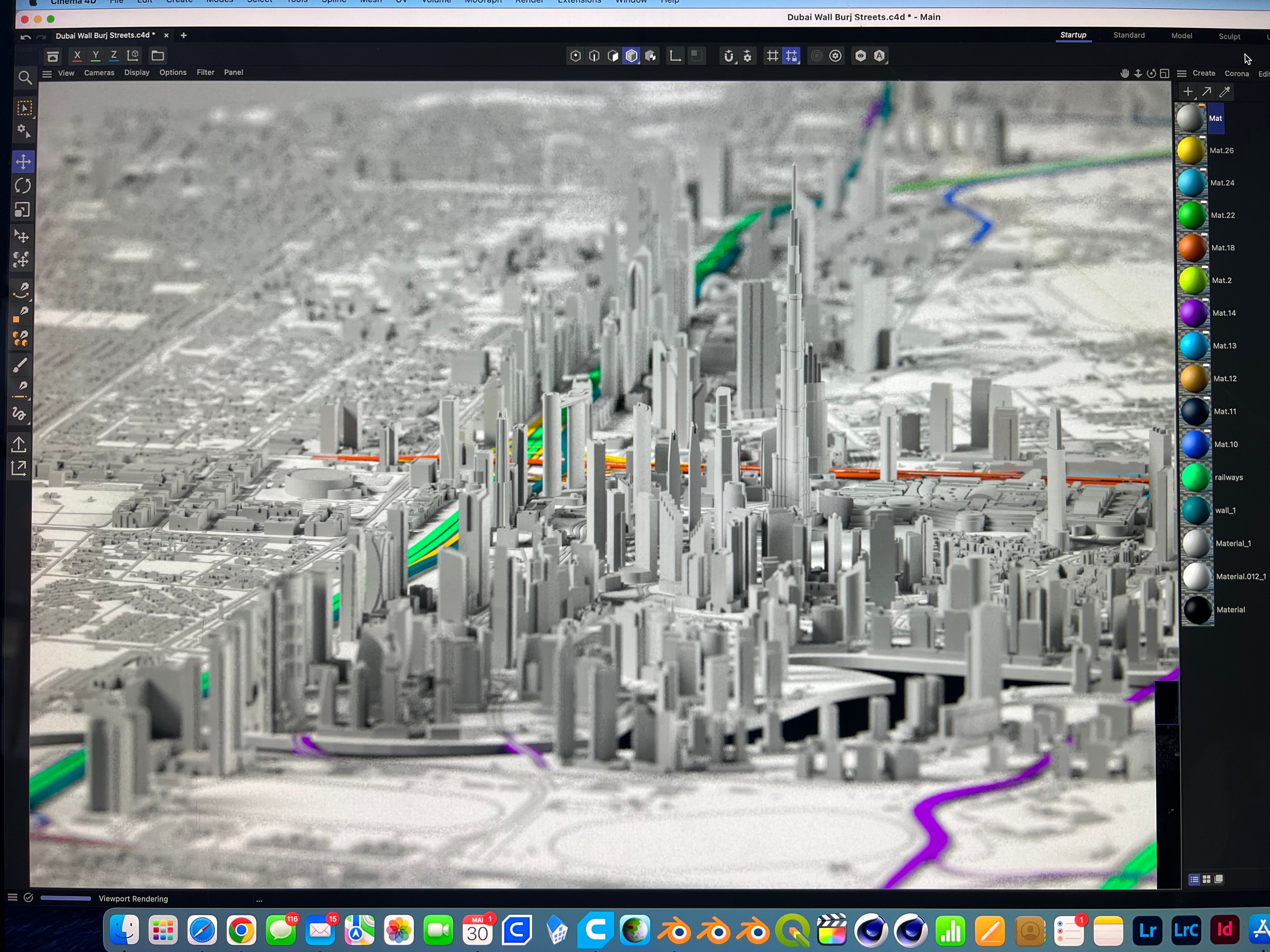Toggle the Y axis lock
1270x952 pixels.
[x=95, y=56]
